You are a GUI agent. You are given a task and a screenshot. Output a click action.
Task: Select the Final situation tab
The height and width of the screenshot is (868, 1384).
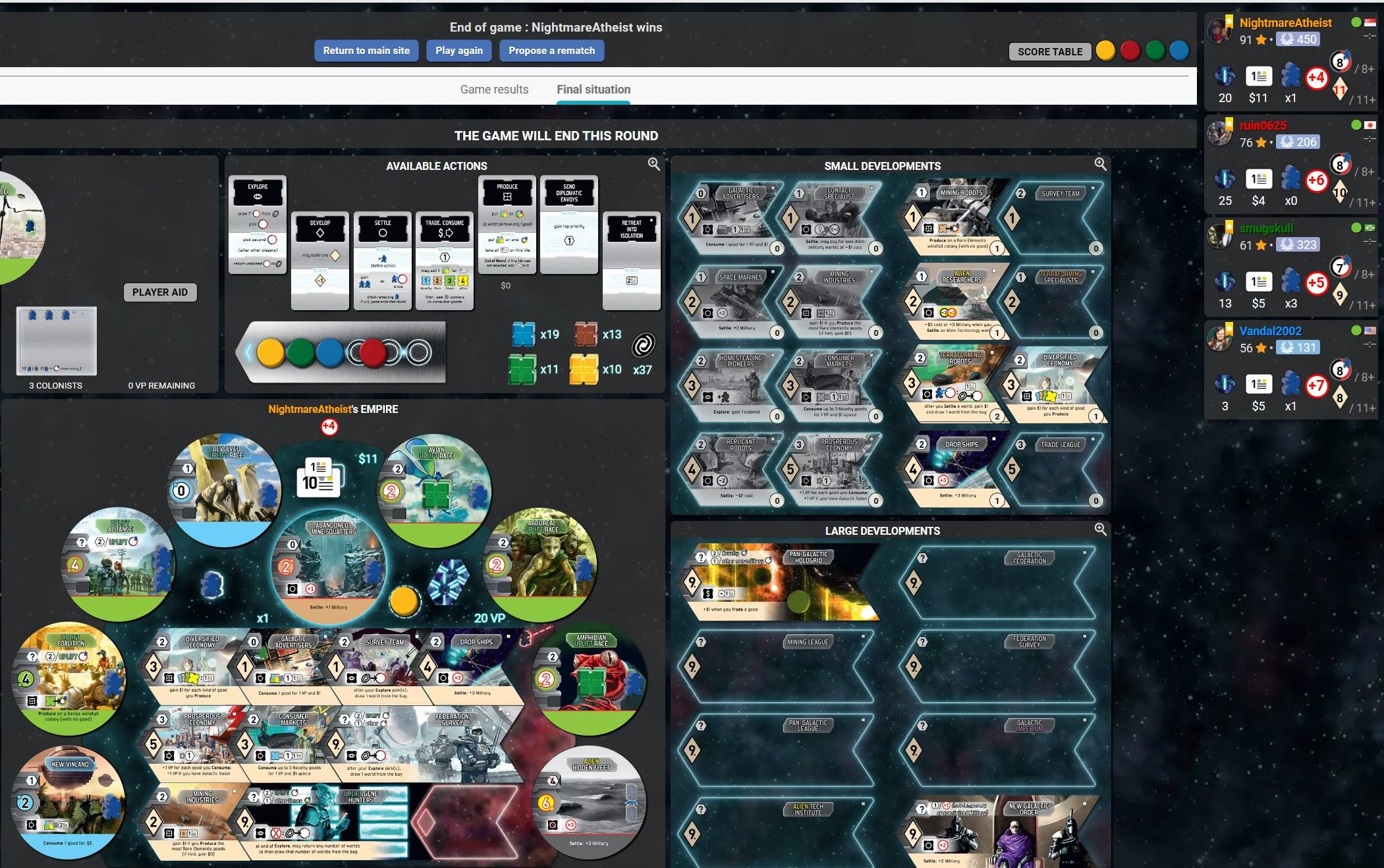click(x=594, y=90)
